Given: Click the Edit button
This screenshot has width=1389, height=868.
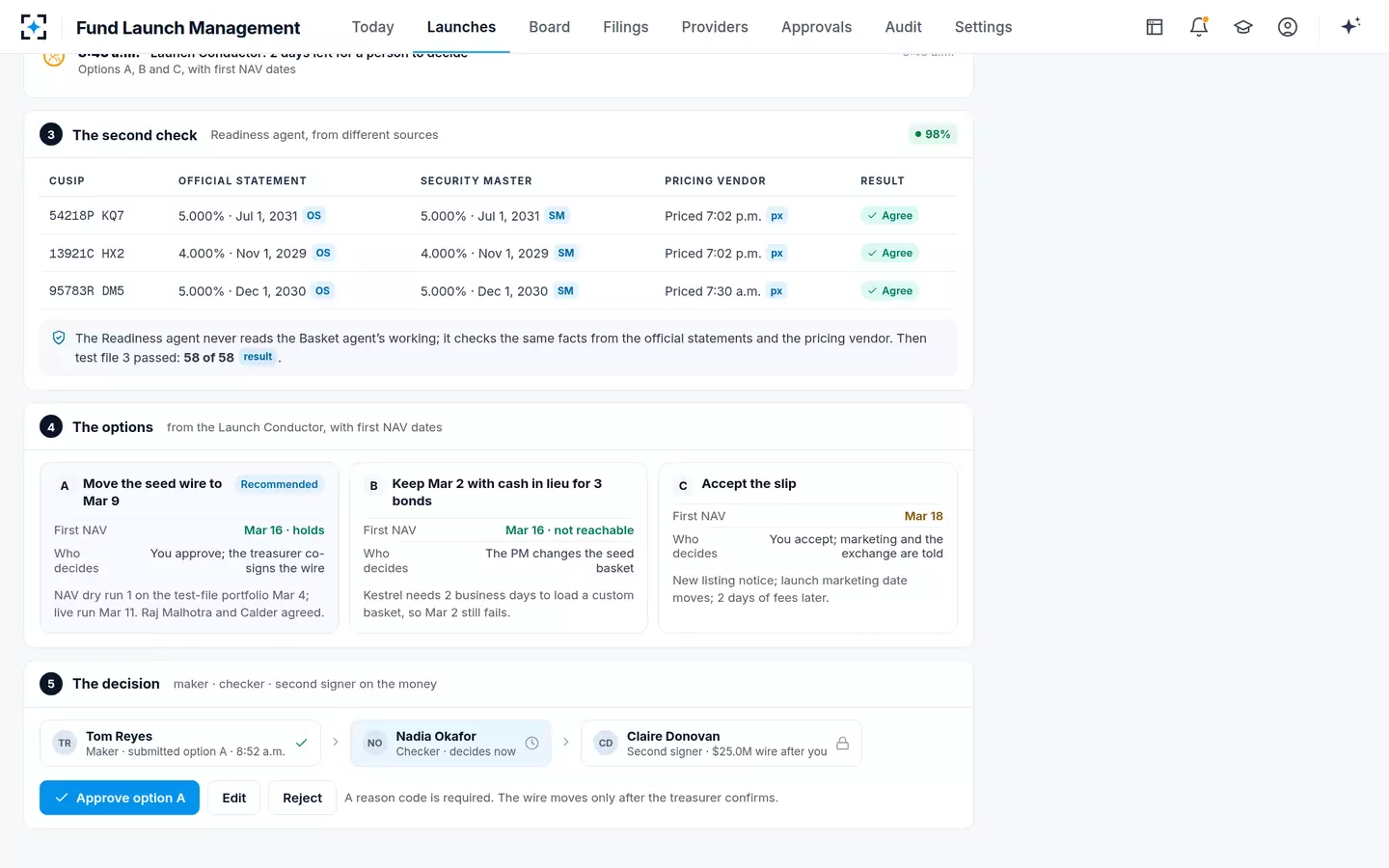Looking at the screenshot, I should 233,798.
